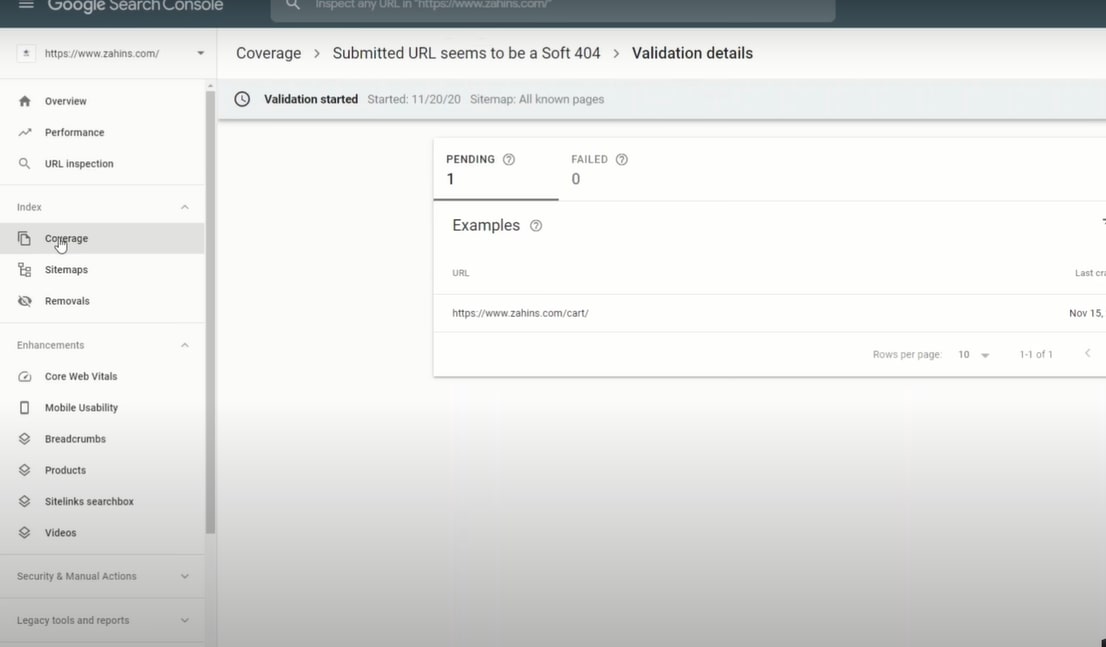Click the help icon beside Pending

(509, 160)
